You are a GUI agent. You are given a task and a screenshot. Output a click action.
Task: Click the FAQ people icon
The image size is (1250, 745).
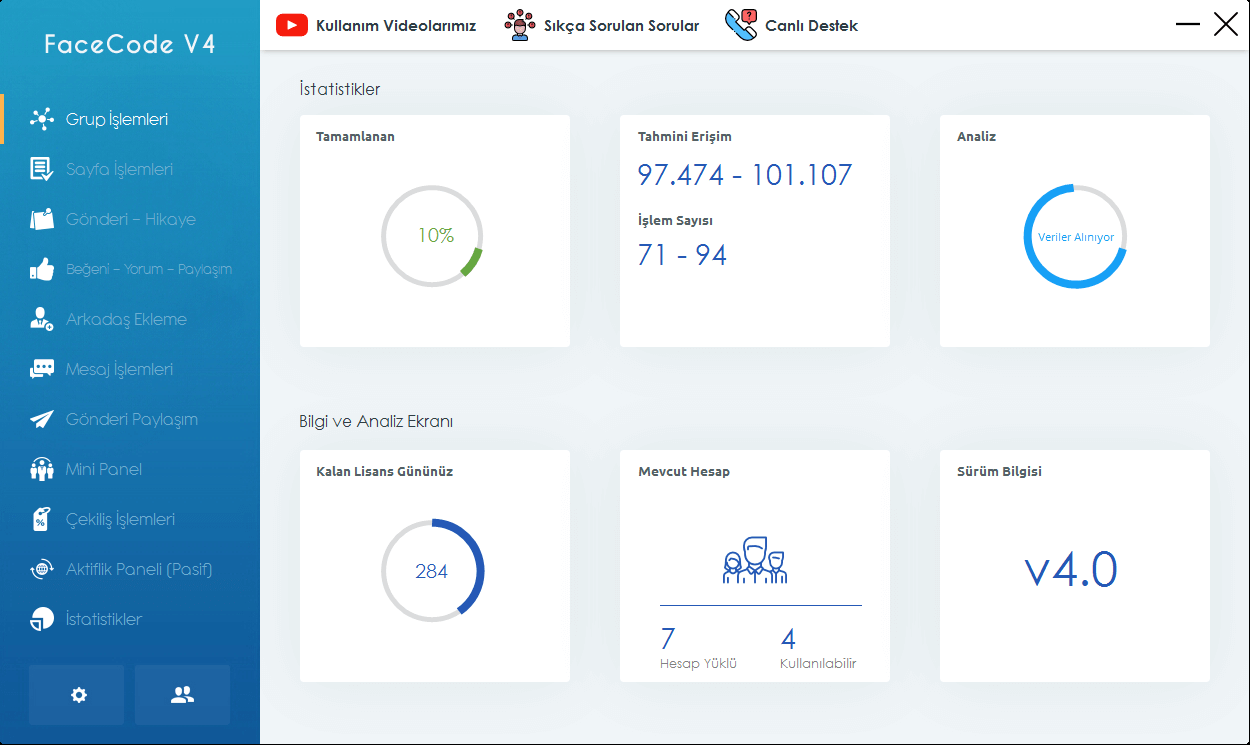tap(518, 25)
